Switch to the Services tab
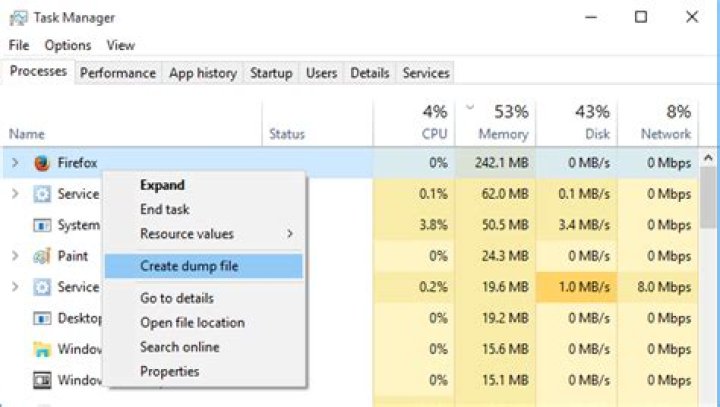Screen dimensions: 720x407 coord(426,73)
